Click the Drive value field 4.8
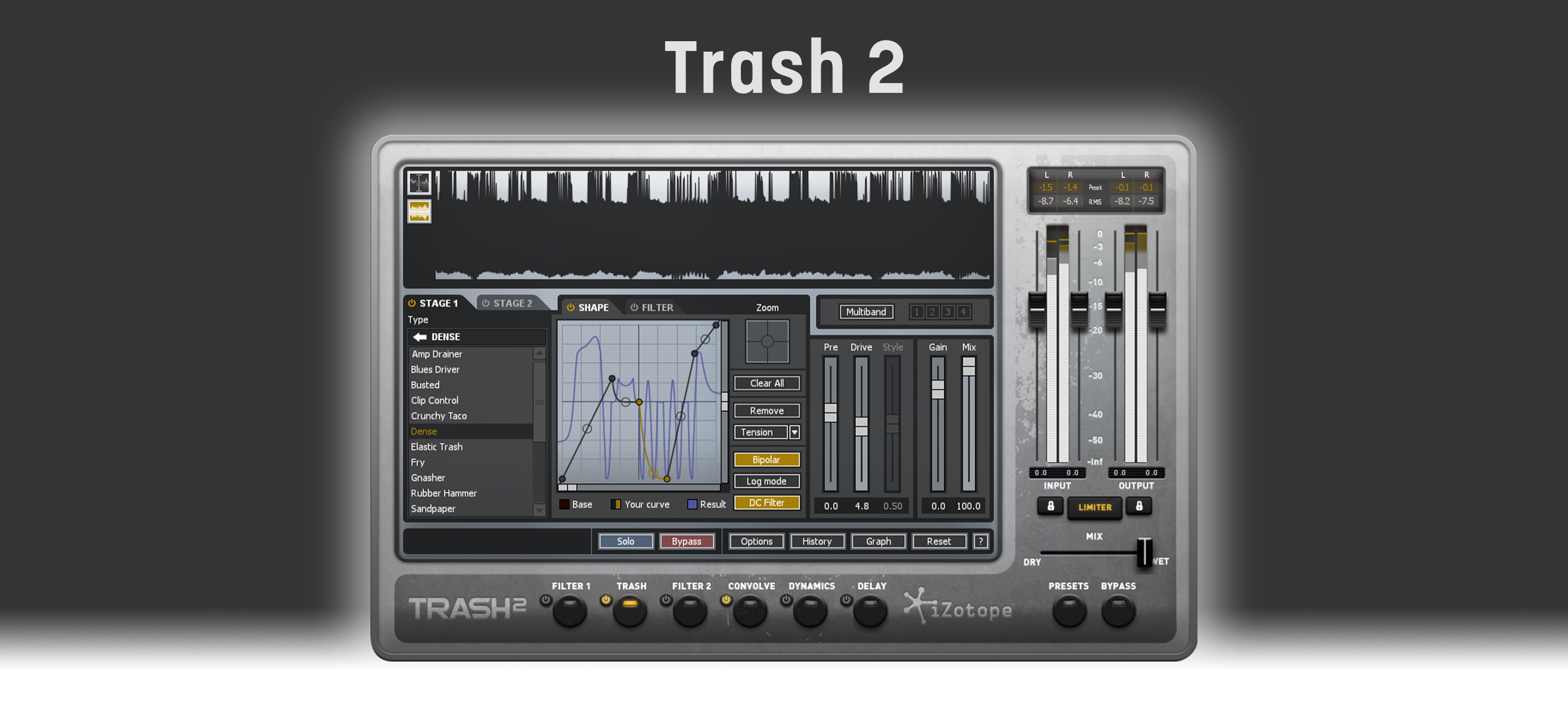Screen dimensions: 1568x706 click(862, 506)
